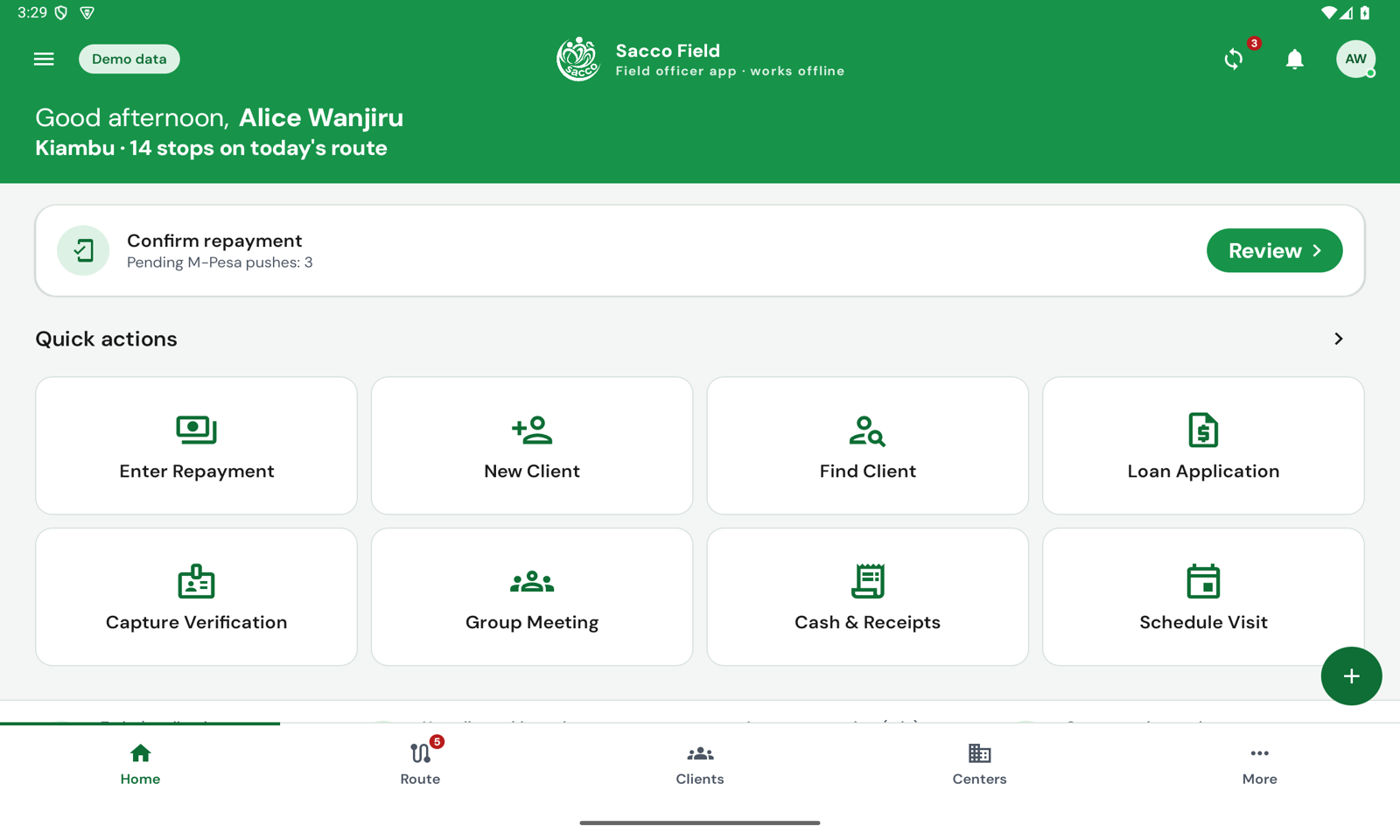Click the Sacco Field logo

click(x=577, y=59)
